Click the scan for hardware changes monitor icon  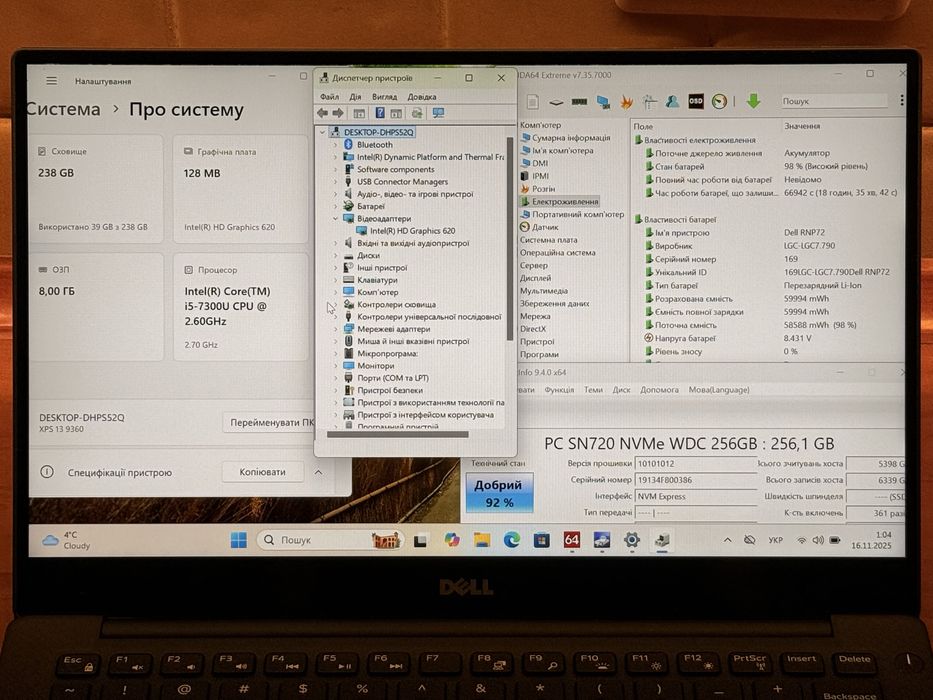tap(439, 112)
